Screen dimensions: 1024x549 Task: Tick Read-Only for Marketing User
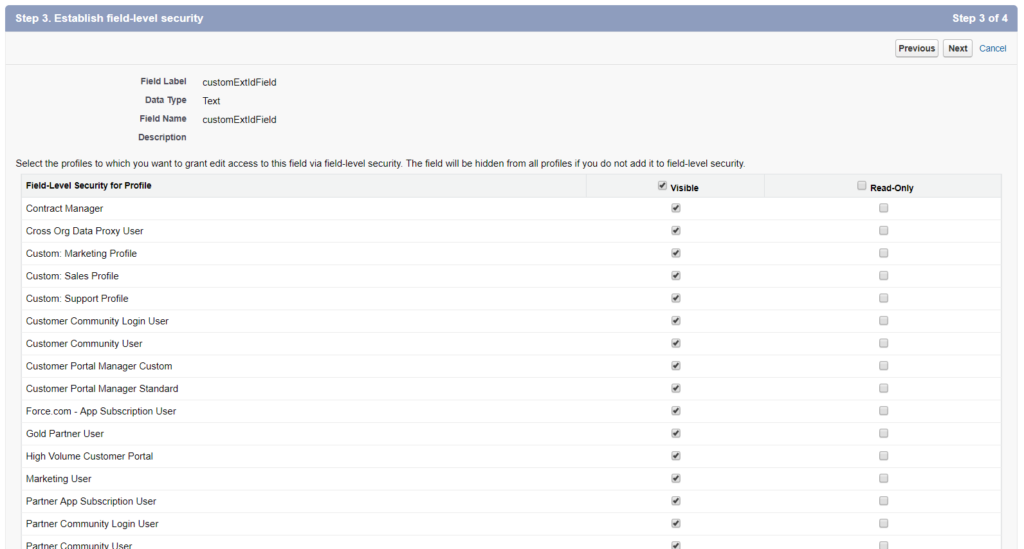tap(884, 478)
